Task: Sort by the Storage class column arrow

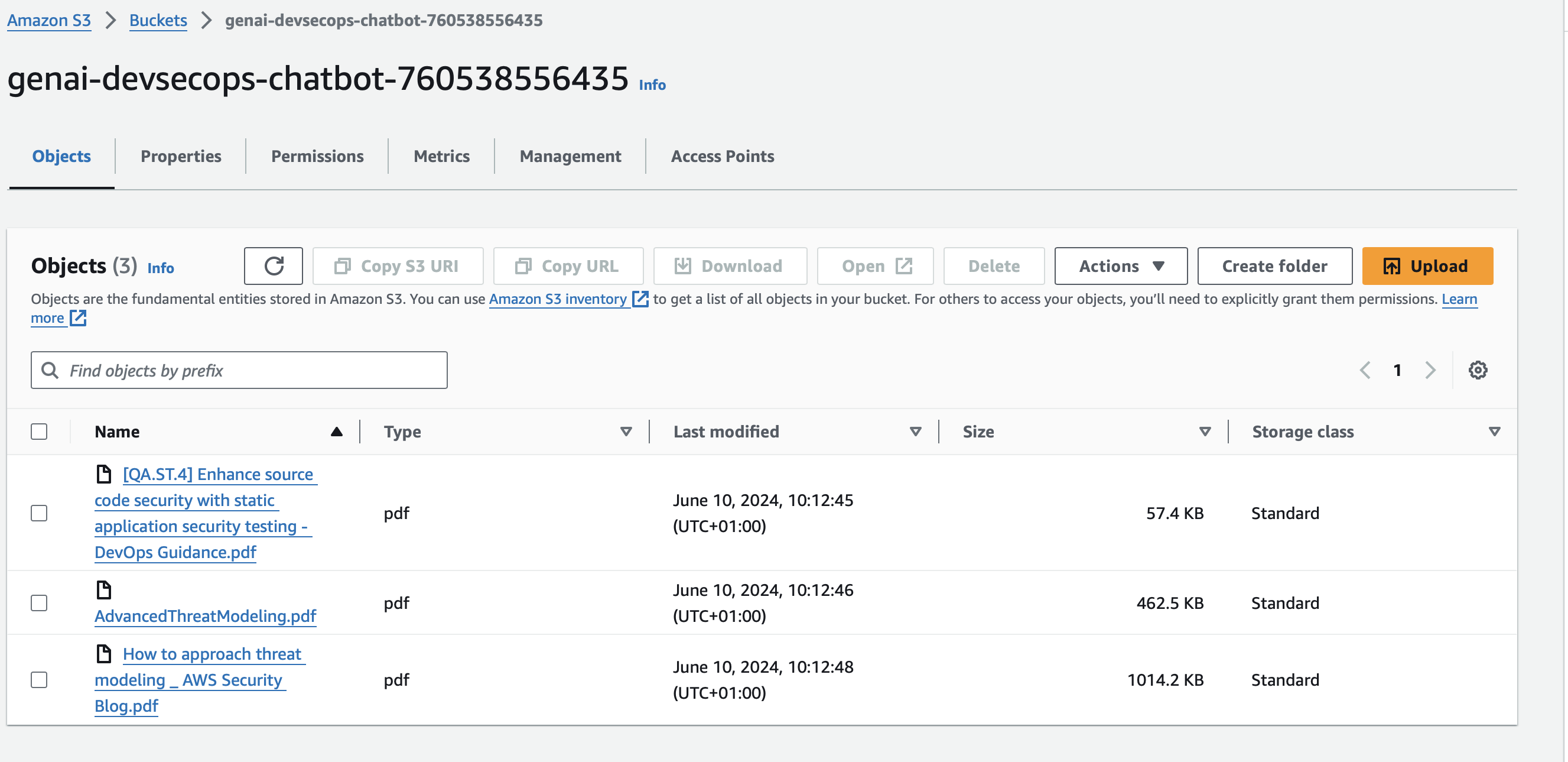Action: click(x=1494, y=432)
